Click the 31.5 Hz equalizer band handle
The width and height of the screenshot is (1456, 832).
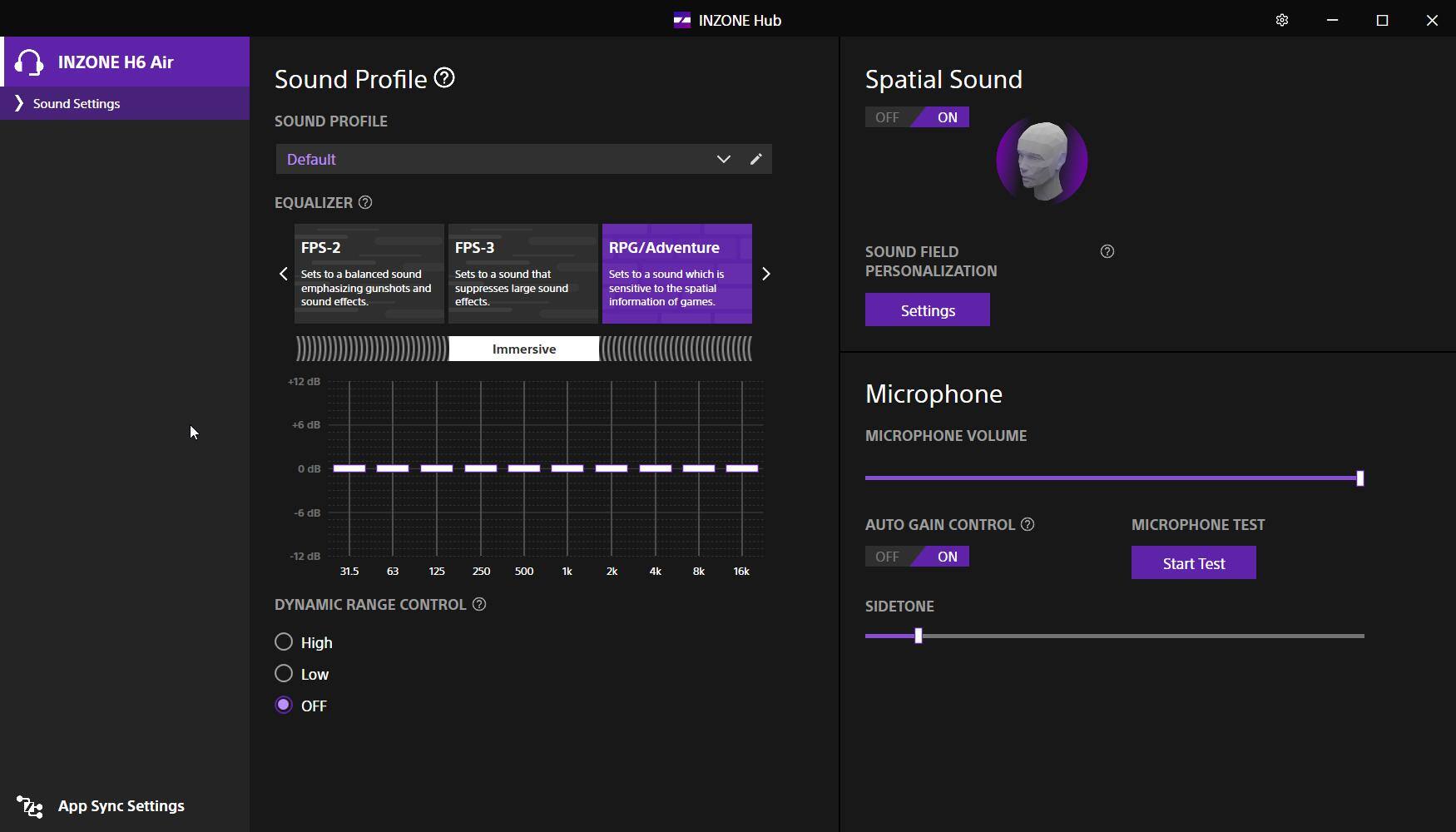(x=349, y=468)
